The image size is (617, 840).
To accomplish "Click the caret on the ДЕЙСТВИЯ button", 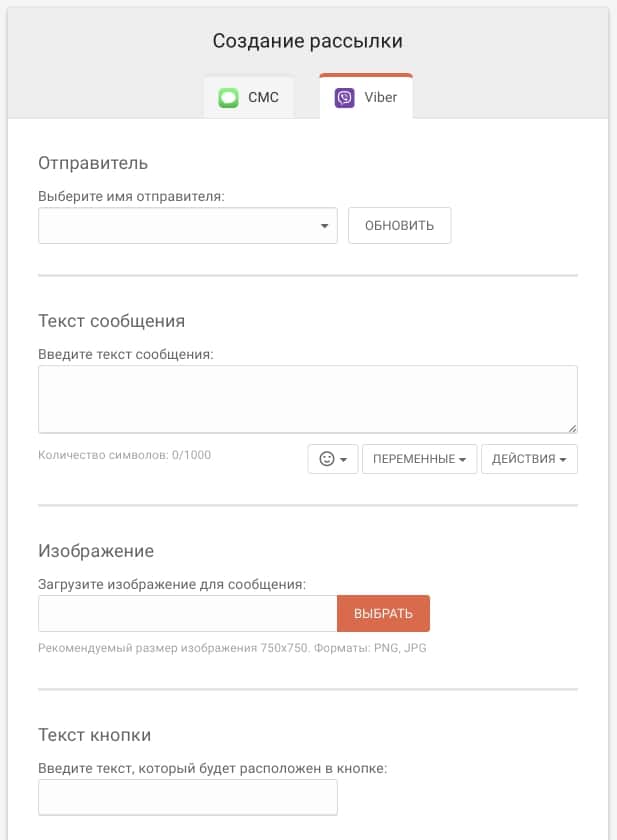I will pyautogui.click(x=563, y=460).
